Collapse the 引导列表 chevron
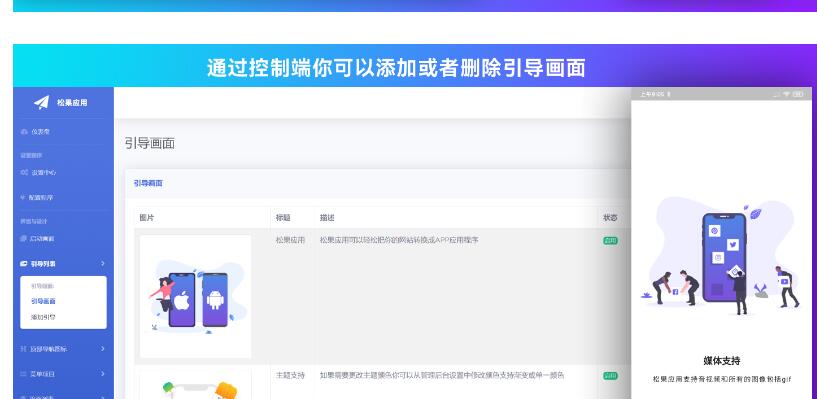Screen dimensions: 817x399 [x=103, y=264]
